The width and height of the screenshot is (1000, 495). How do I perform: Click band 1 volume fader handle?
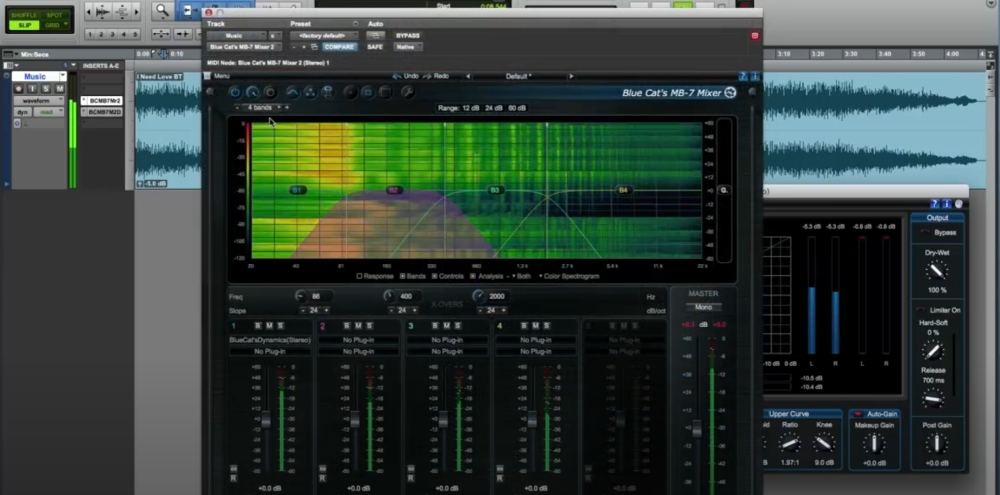click(x=266, y=419)
